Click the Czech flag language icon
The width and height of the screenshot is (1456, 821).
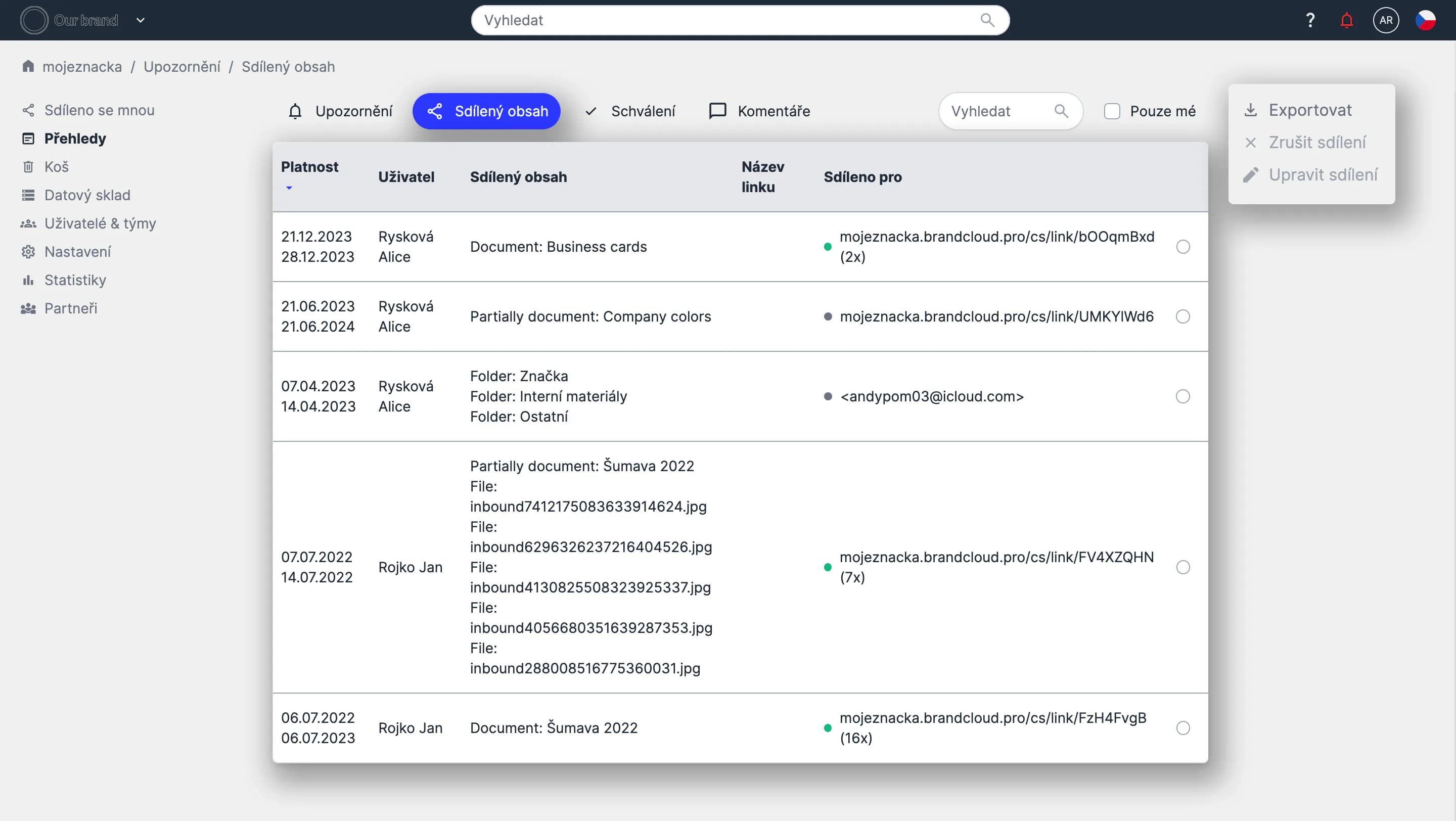[1425, 20]
